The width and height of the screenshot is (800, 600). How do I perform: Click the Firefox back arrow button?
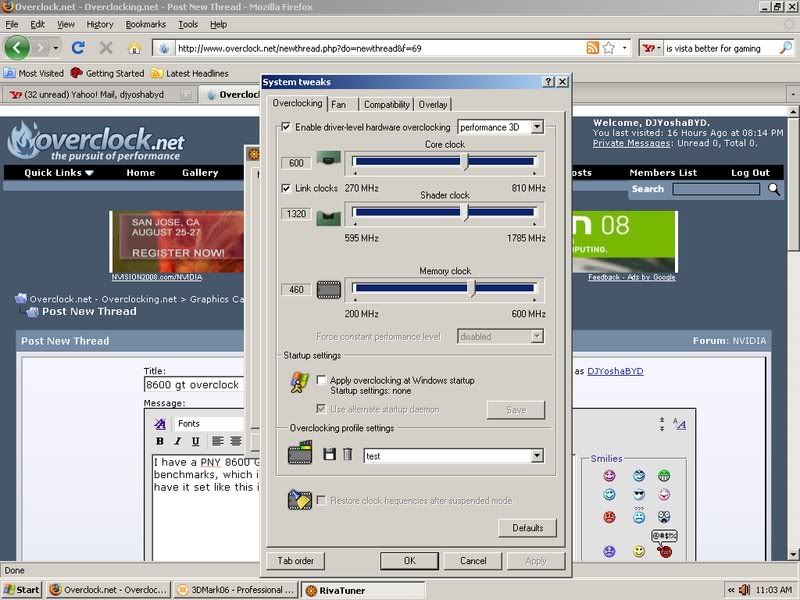point(17,47)
